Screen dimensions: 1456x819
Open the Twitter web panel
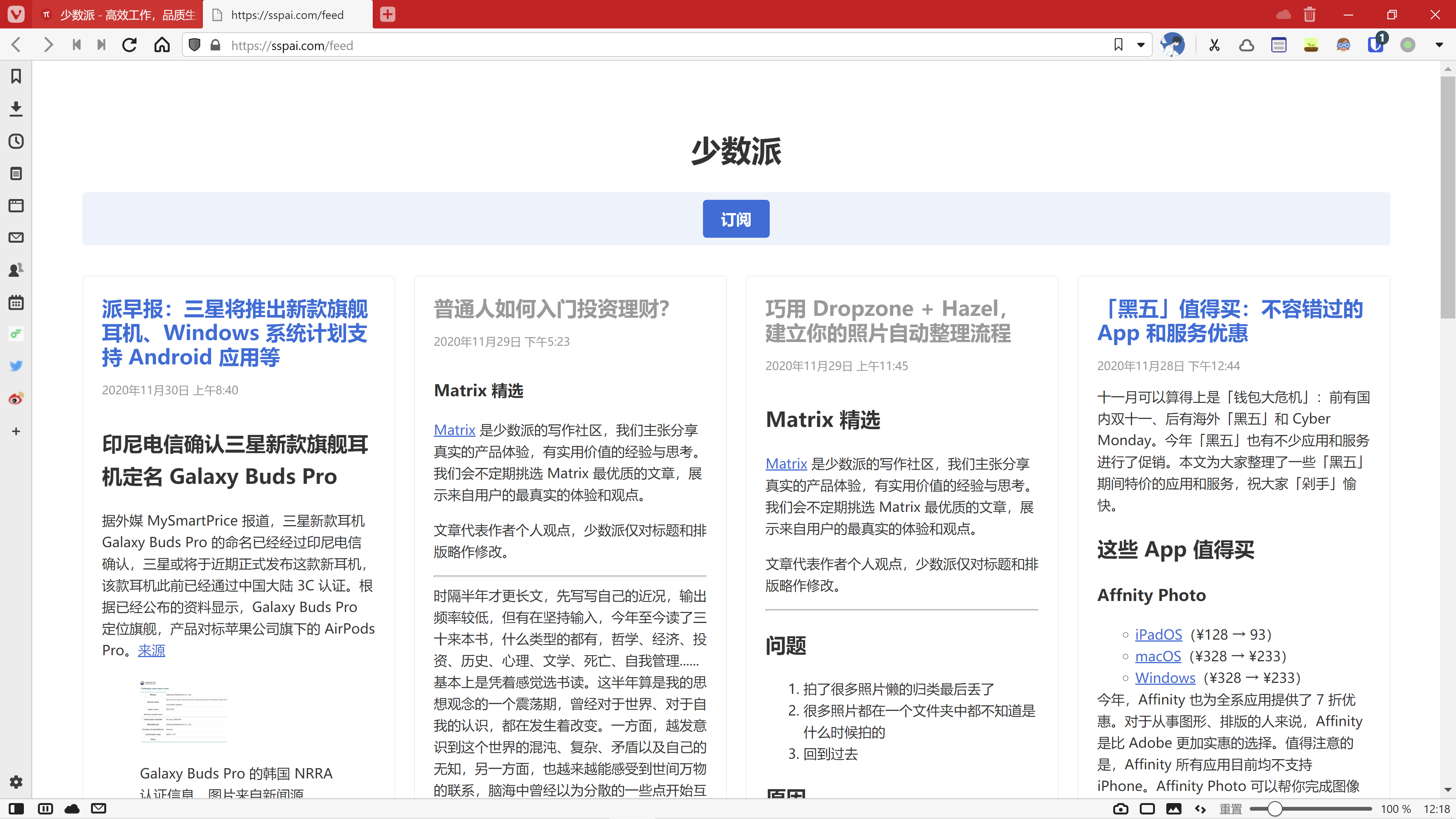tap(16, 366)
